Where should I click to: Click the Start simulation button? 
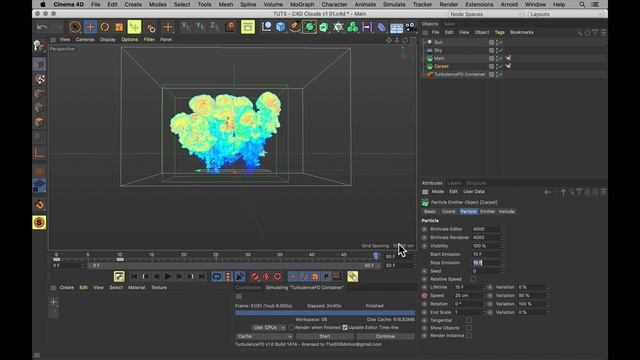pos(325,336)
